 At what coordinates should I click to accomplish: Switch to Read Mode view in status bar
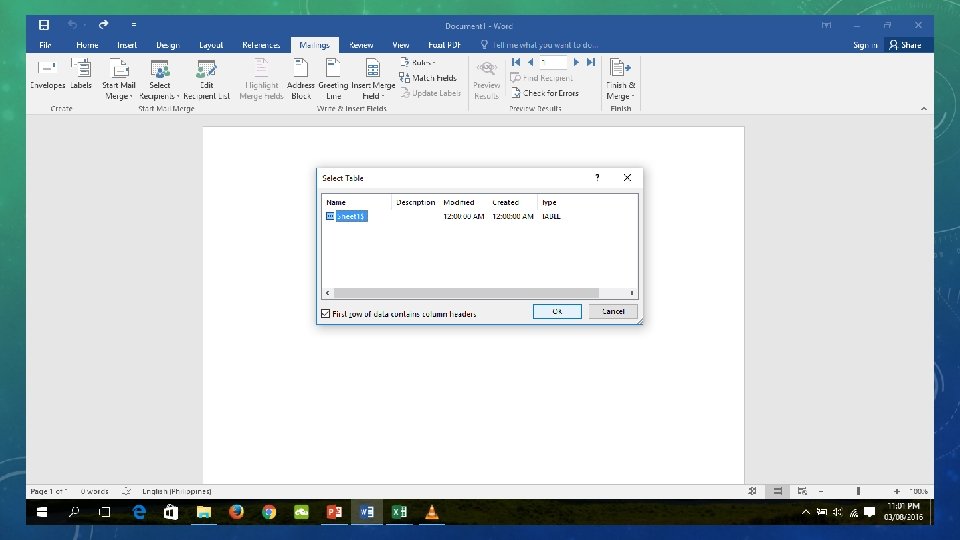point(752,491)
